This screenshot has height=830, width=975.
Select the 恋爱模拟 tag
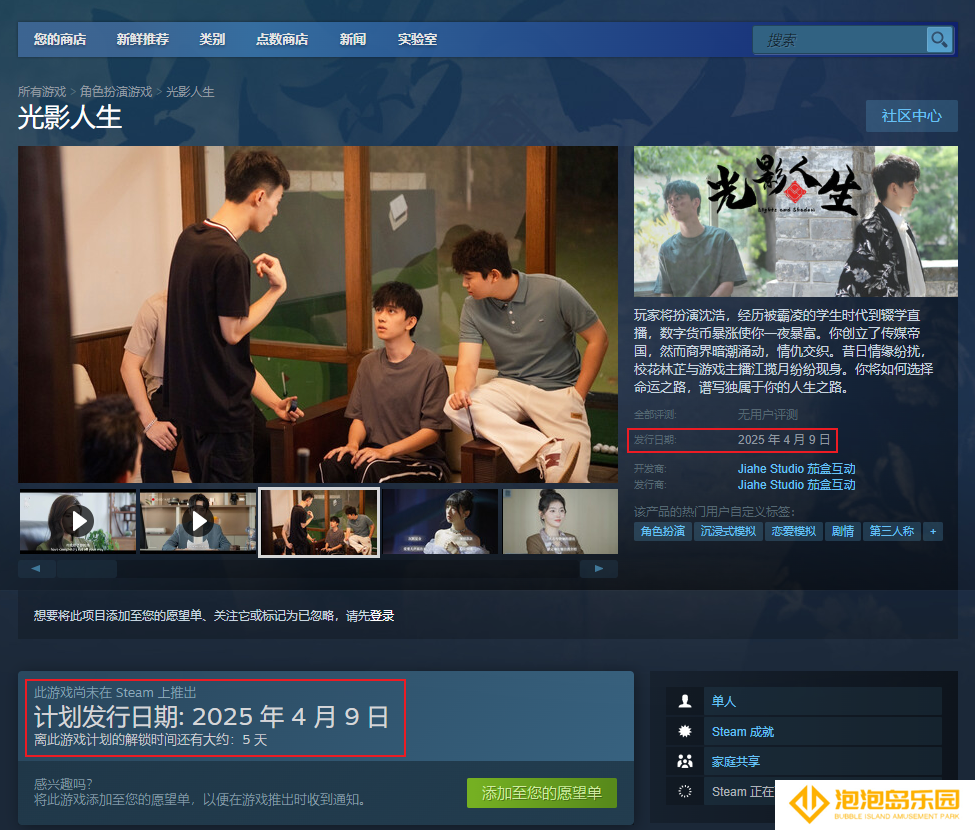coord(793,532)
